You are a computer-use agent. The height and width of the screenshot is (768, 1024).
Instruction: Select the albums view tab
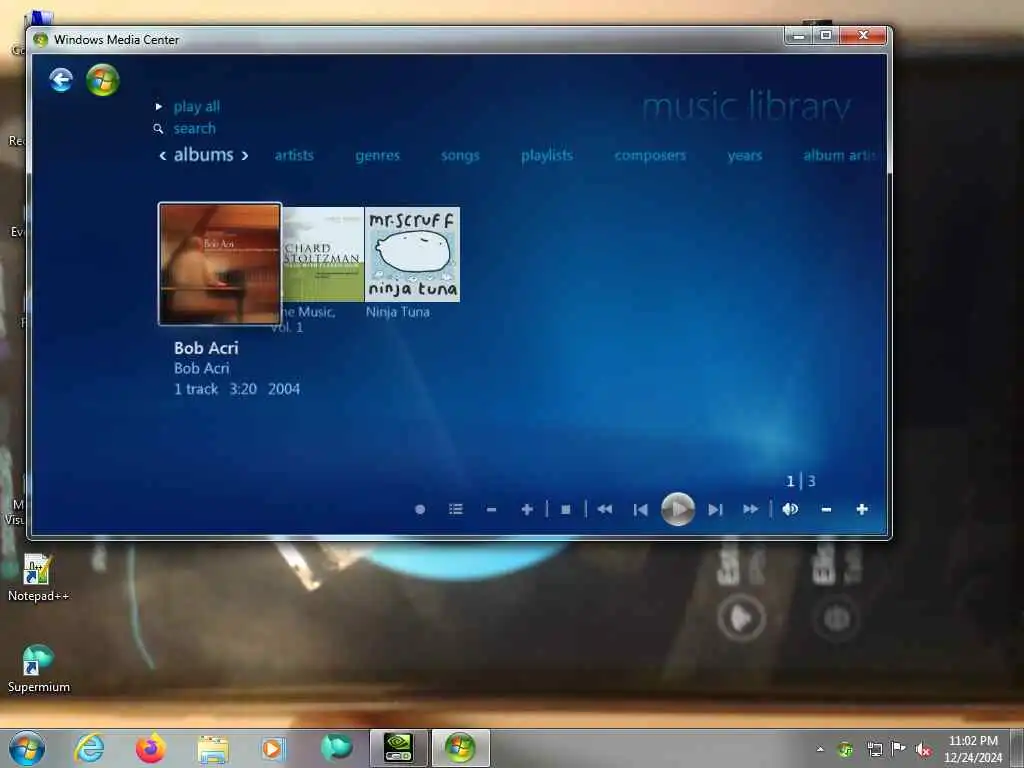[x=204, y=155]
